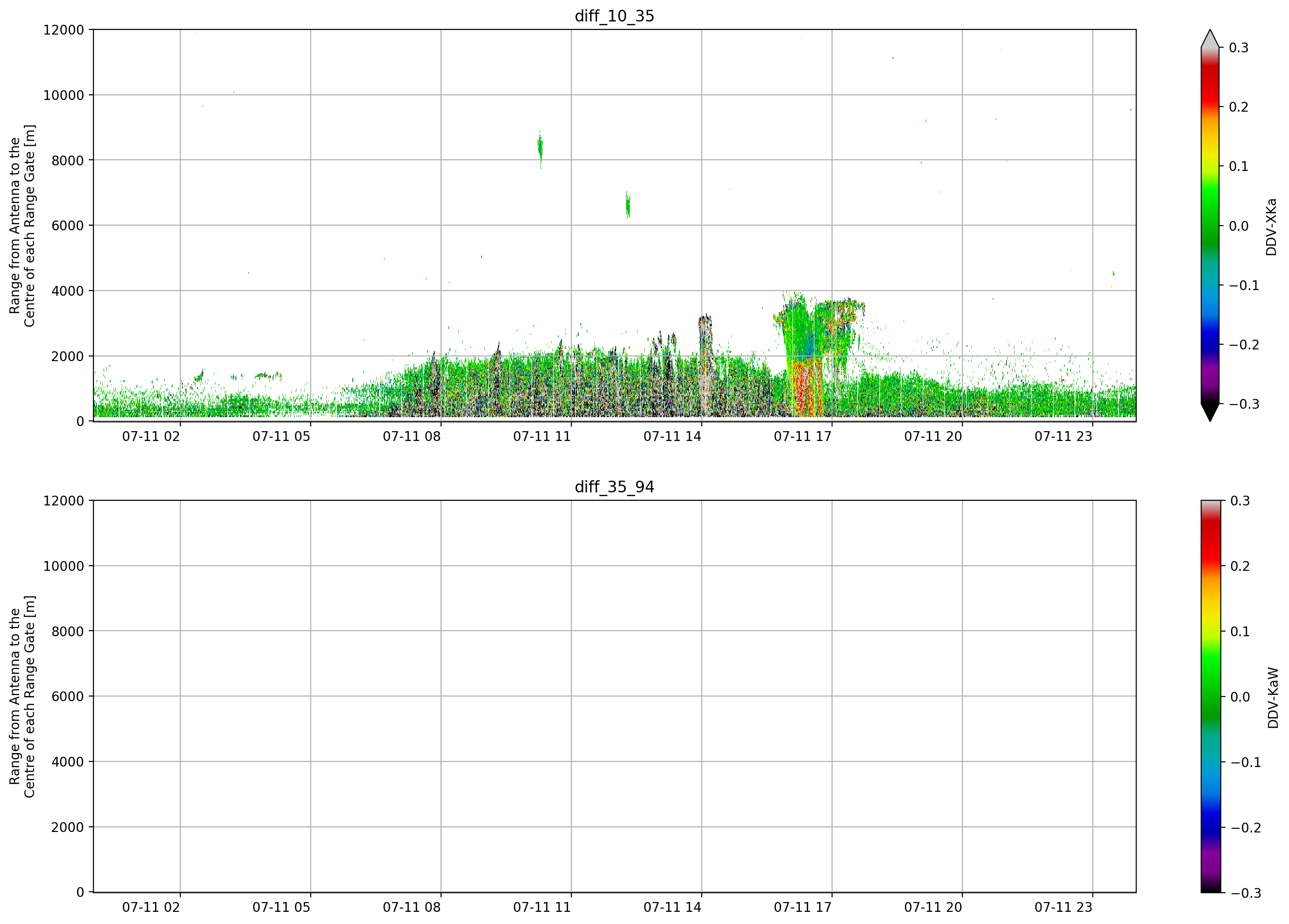Screen dimensions: 1289x924
Task: Click the DDV-KaW rainbow colorbar
Action: click(x=1210, y=696)
